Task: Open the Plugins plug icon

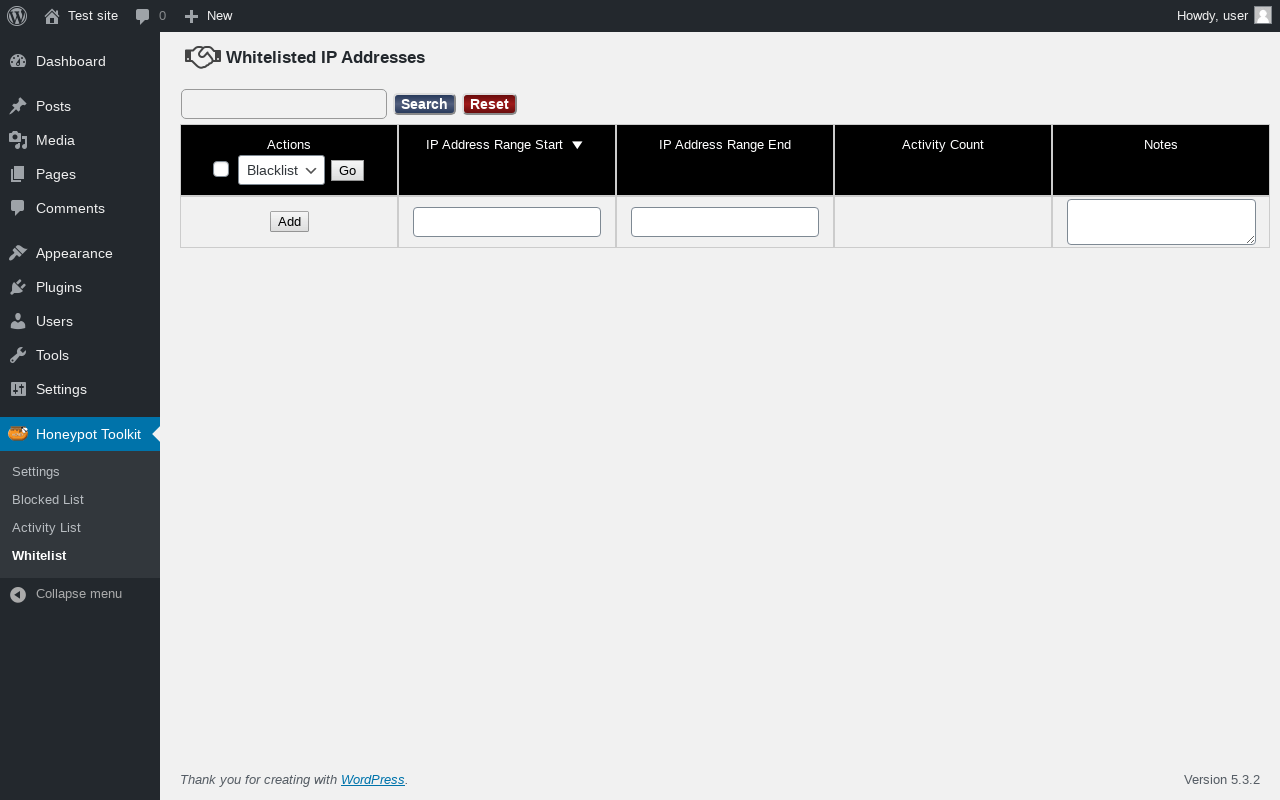Action: point(18,287)
